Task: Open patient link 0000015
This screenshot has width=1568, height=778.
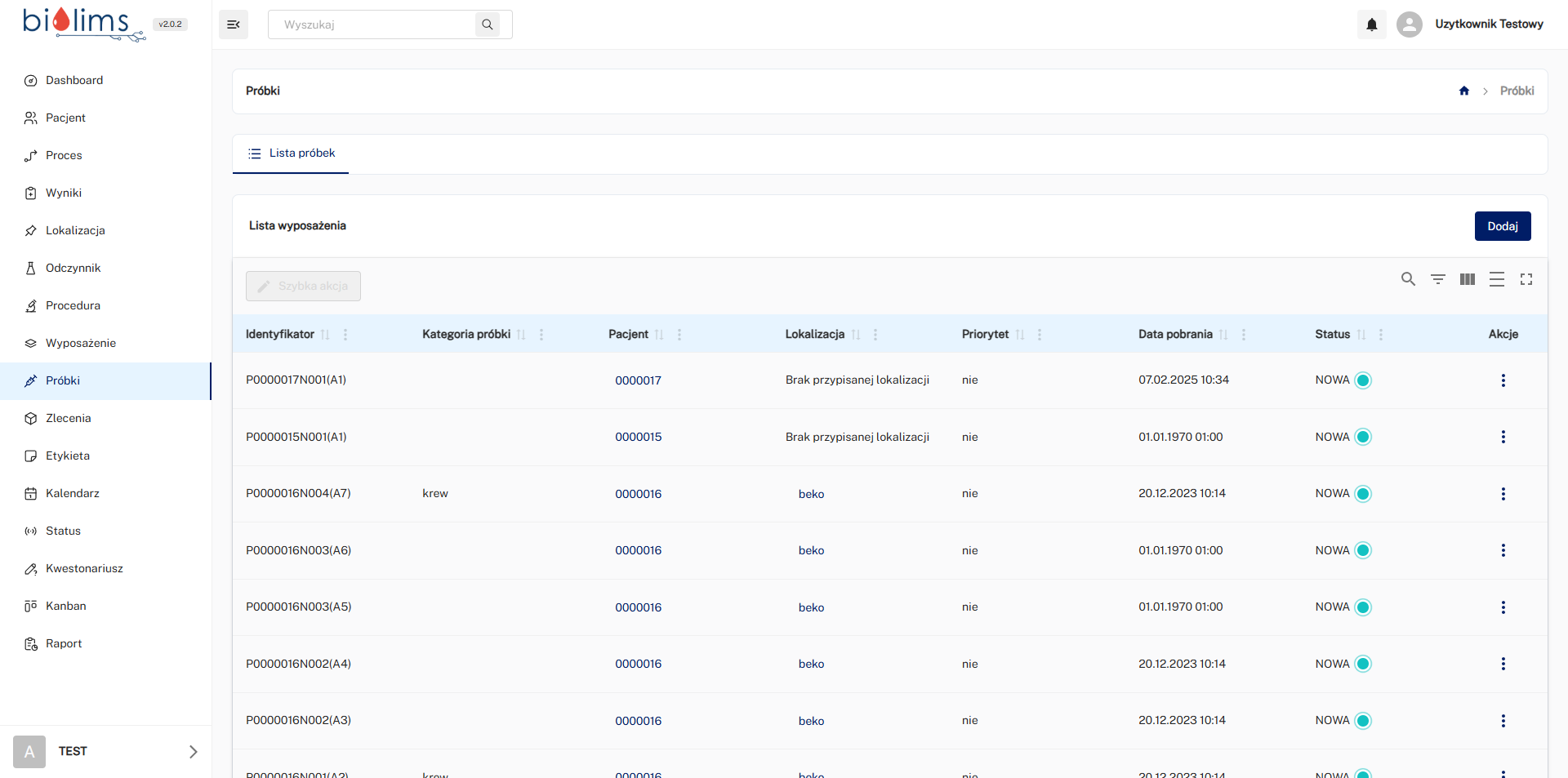Action: click(x=638, y=437)
